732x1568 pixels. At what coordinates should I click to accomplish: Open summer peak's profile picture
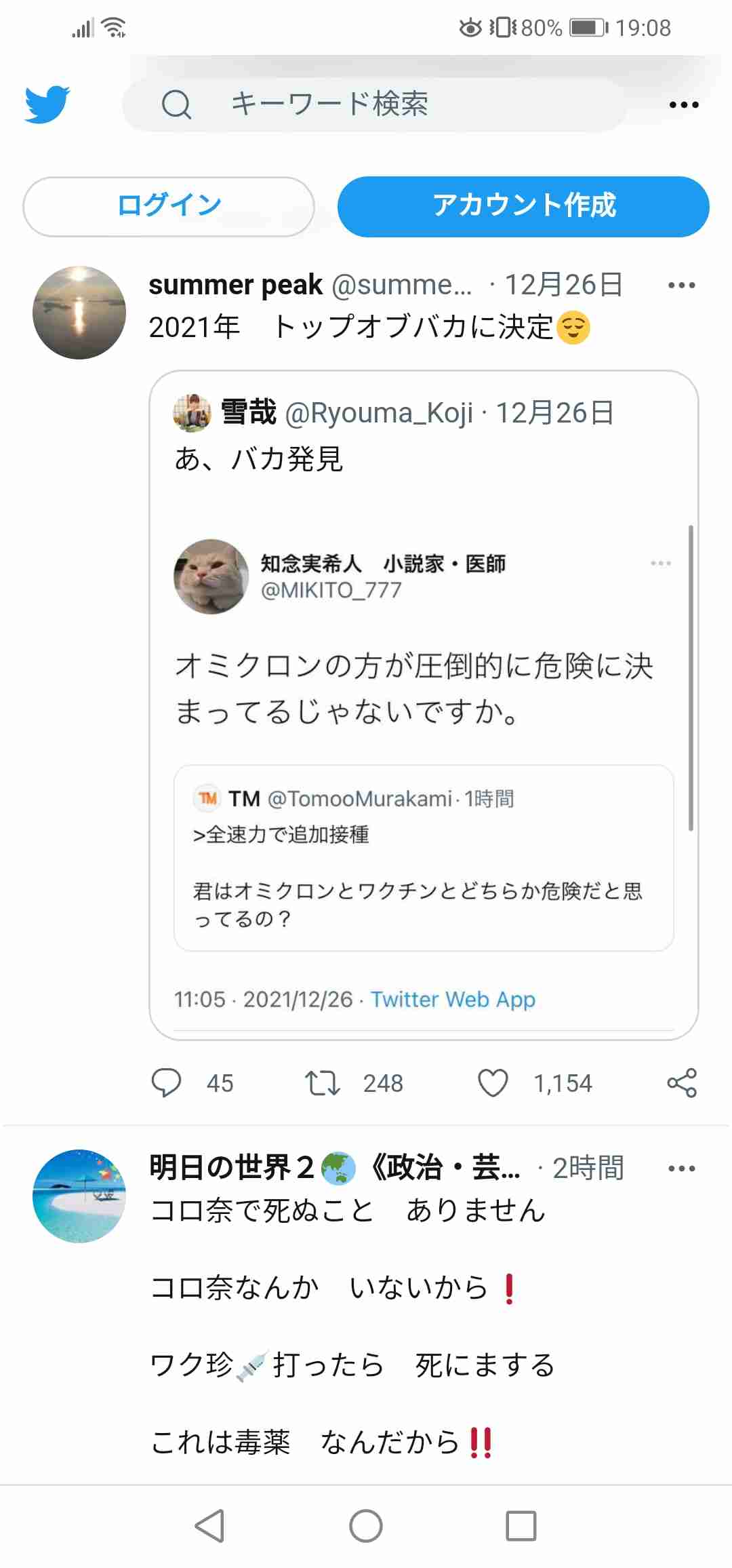coord(79,313)
